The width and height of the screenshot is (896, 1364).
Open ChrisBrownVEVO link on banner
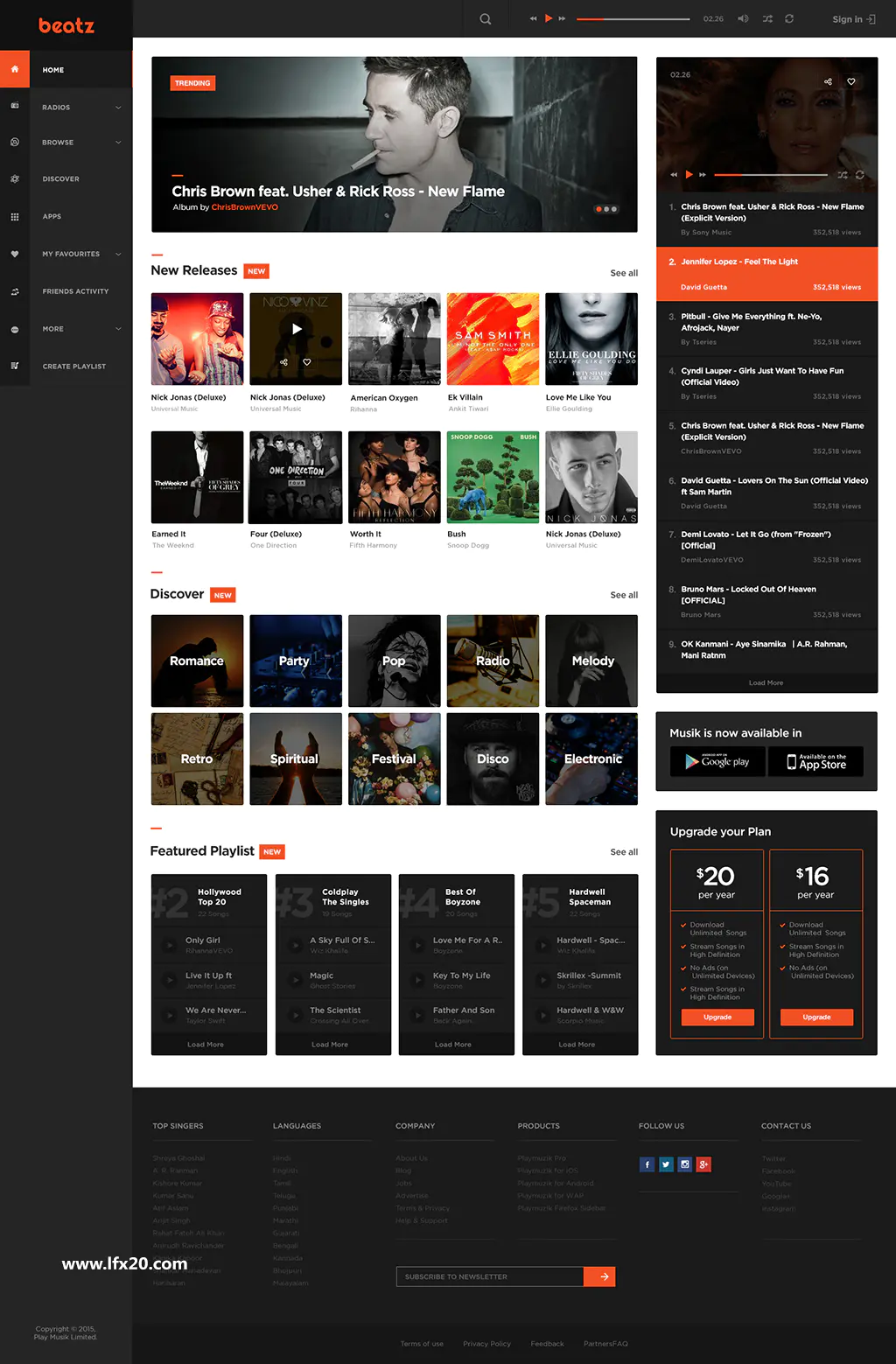pos(245,207)
